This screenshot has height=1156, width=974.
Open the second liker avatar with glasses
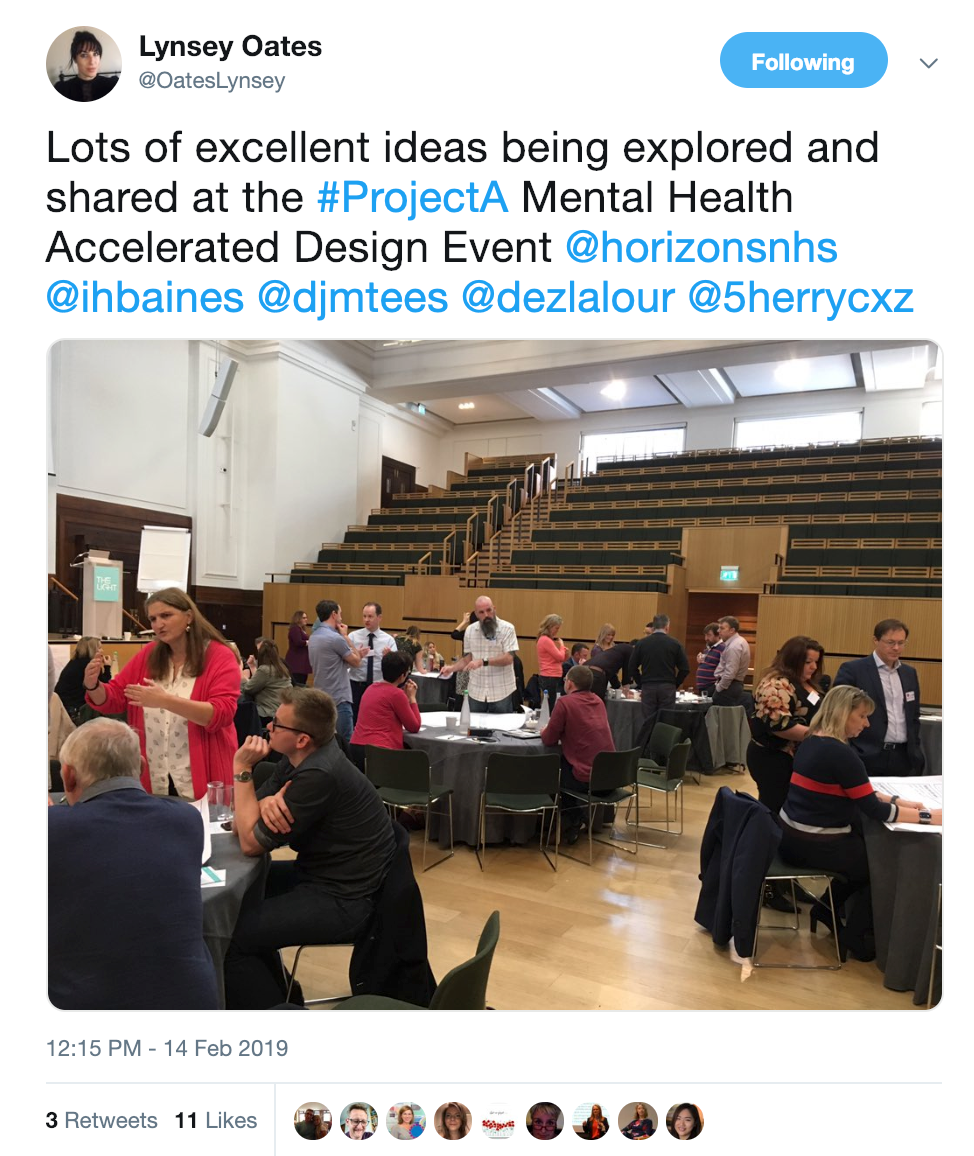point(359,1121)
